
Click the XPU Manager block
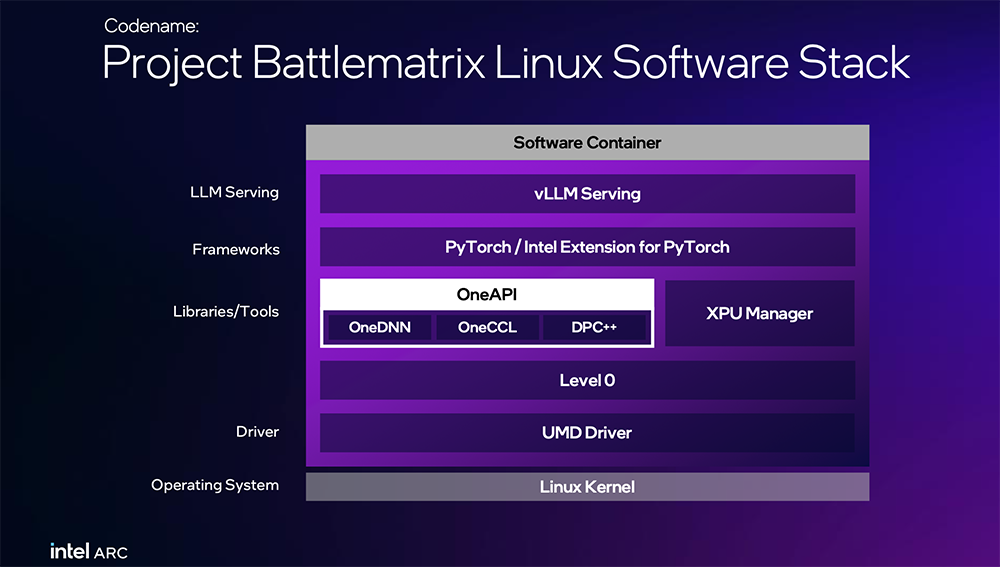point(759,313)
